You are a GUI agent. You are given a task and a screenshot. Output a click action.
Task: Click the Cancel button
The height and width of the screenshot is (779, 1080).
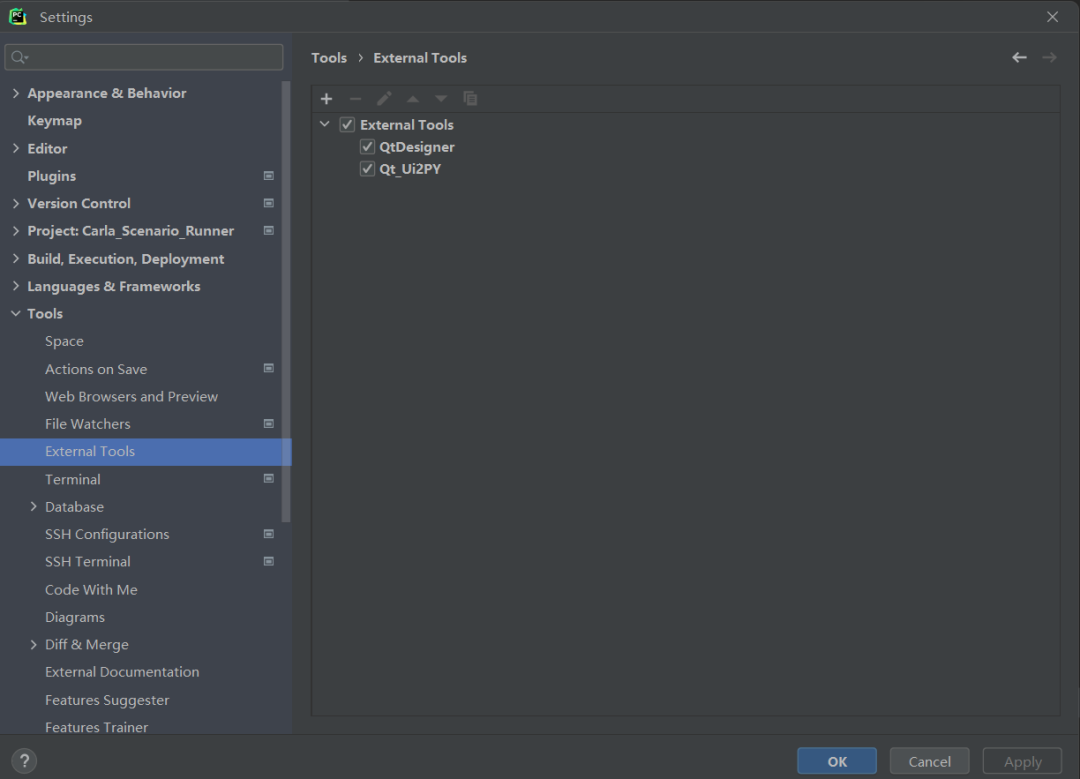point(929,761)
